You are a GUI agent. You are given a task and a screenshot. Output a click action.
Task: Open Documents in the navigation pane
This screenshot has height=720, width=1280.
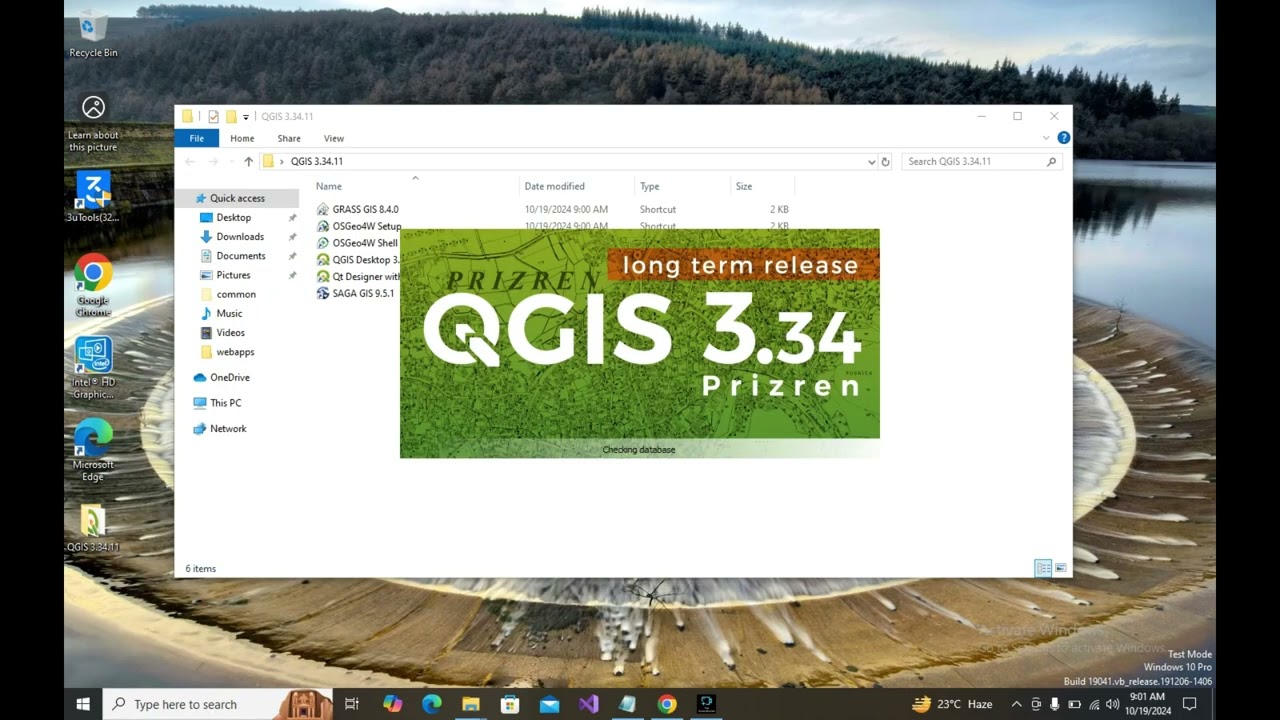[241, 256]
